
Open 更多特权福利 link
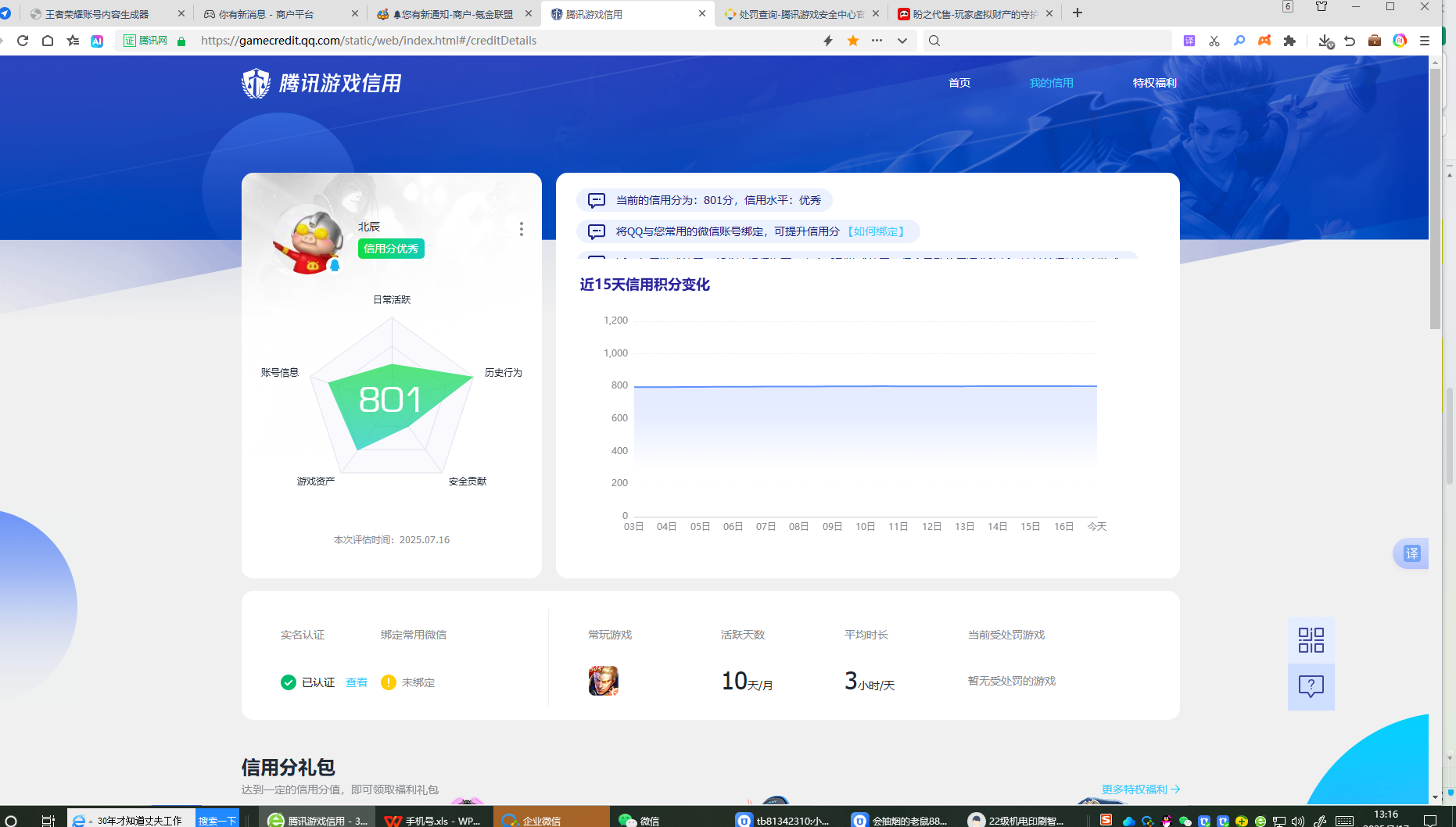pos(1141,789)
